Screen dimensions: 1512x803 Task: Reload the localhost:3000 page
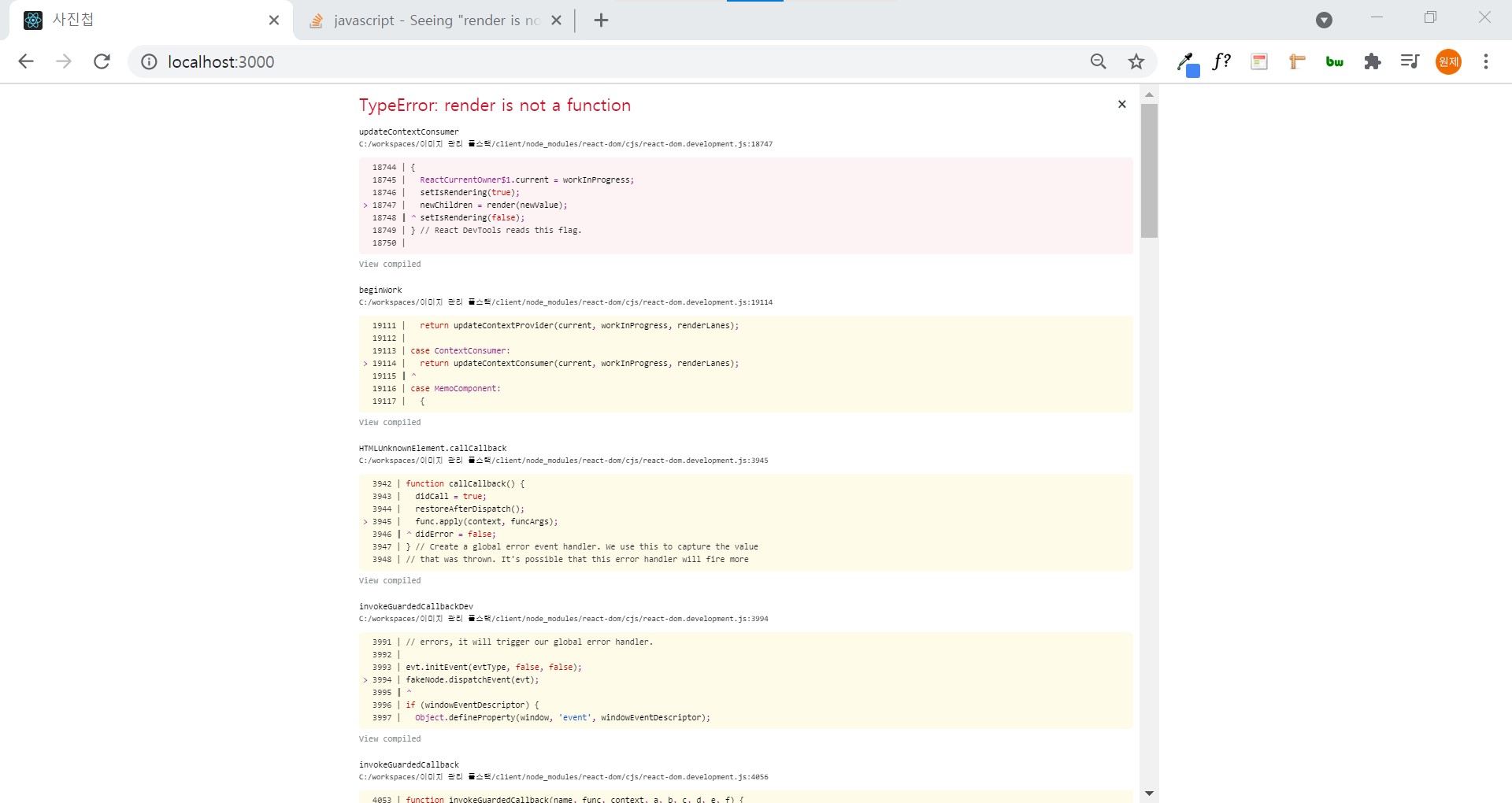coord(102,61)
